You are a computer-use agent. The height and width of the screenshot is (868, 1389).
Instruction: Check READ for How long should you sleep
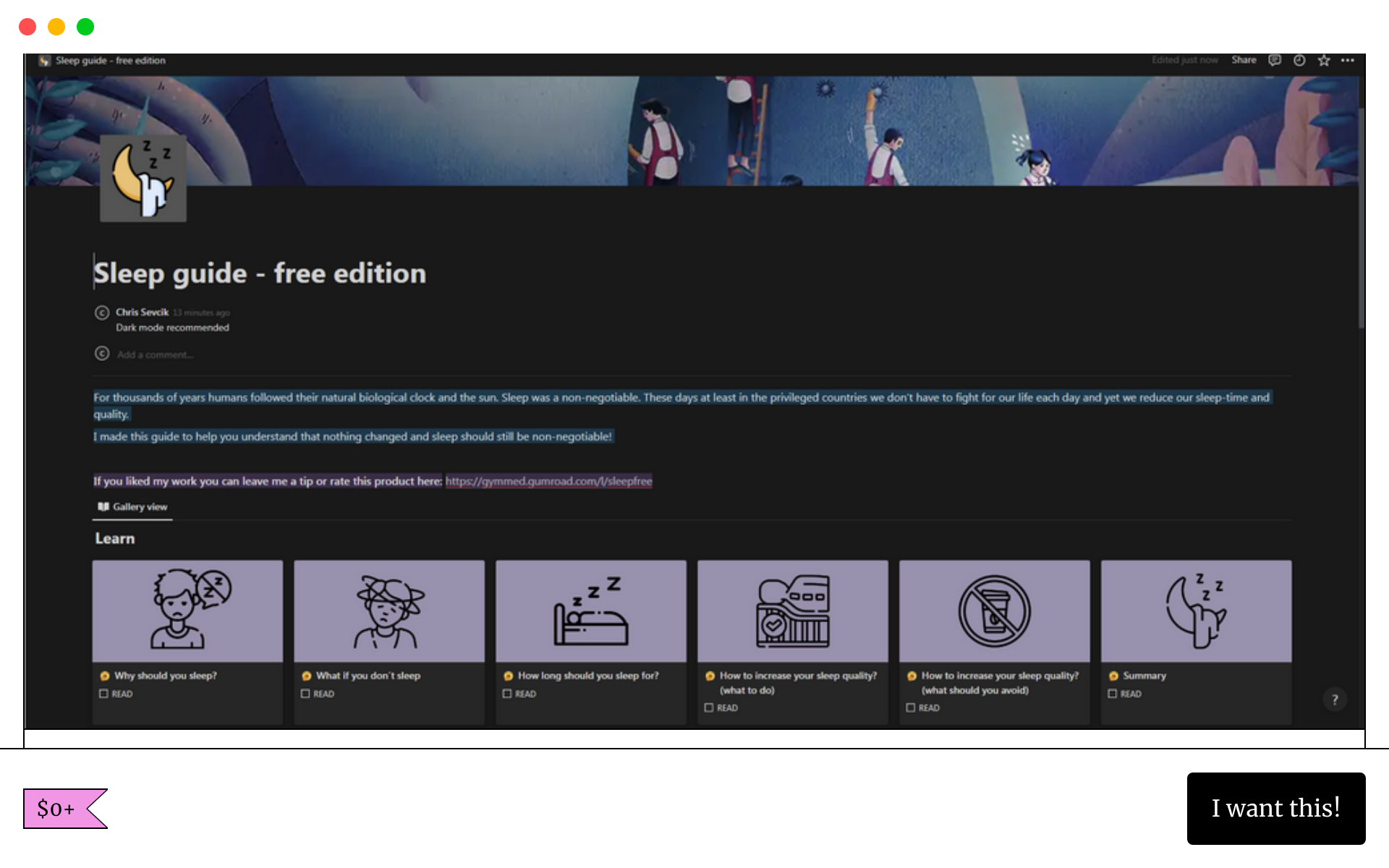pos(508,694)
